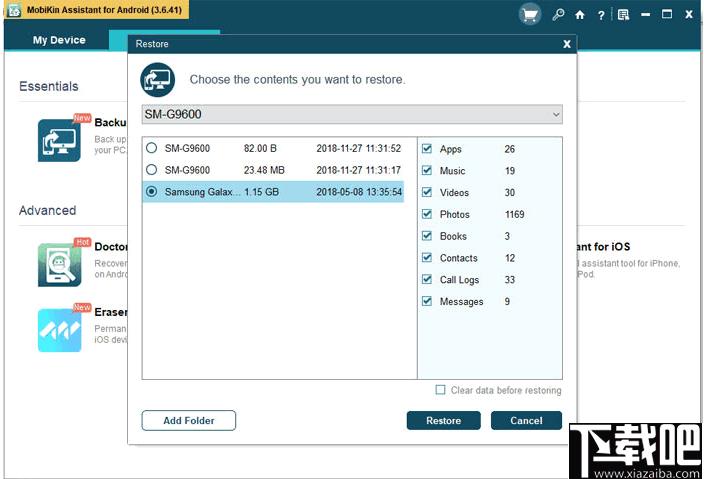This screenshot has width=704, height=479.
Task: Expand the SM-G9600 device dropdown
Action: click(352, 114)
